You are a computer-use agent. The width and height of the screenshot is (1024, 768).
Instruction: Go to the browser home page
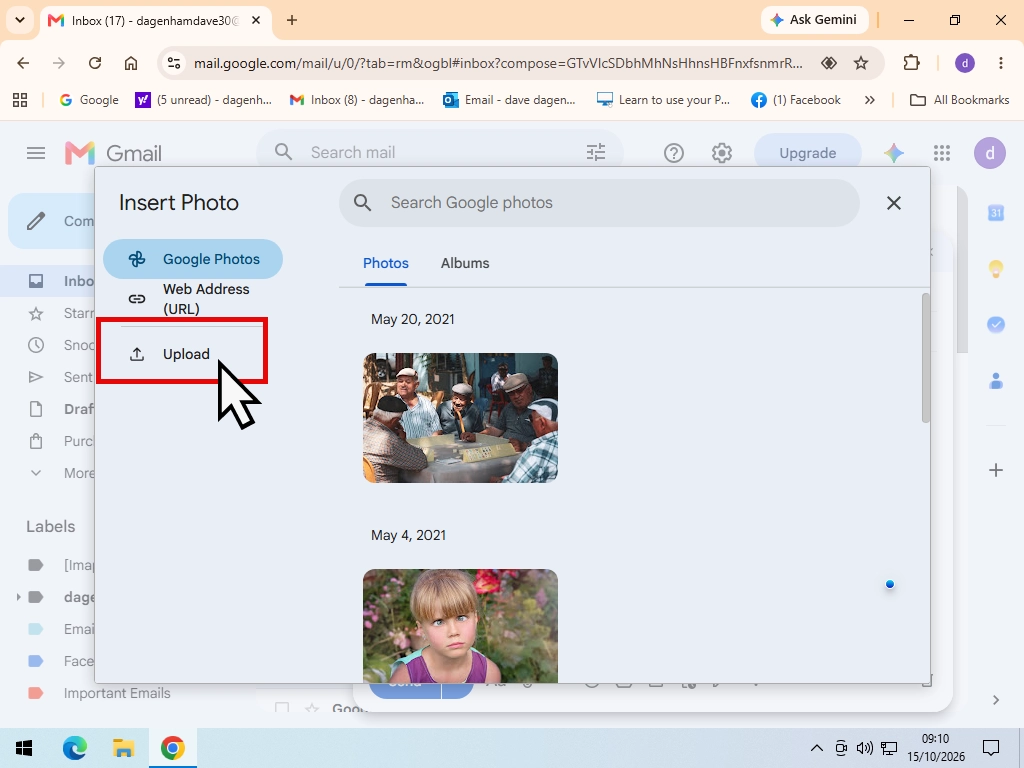pyautogui.click(x=131, y=63)
